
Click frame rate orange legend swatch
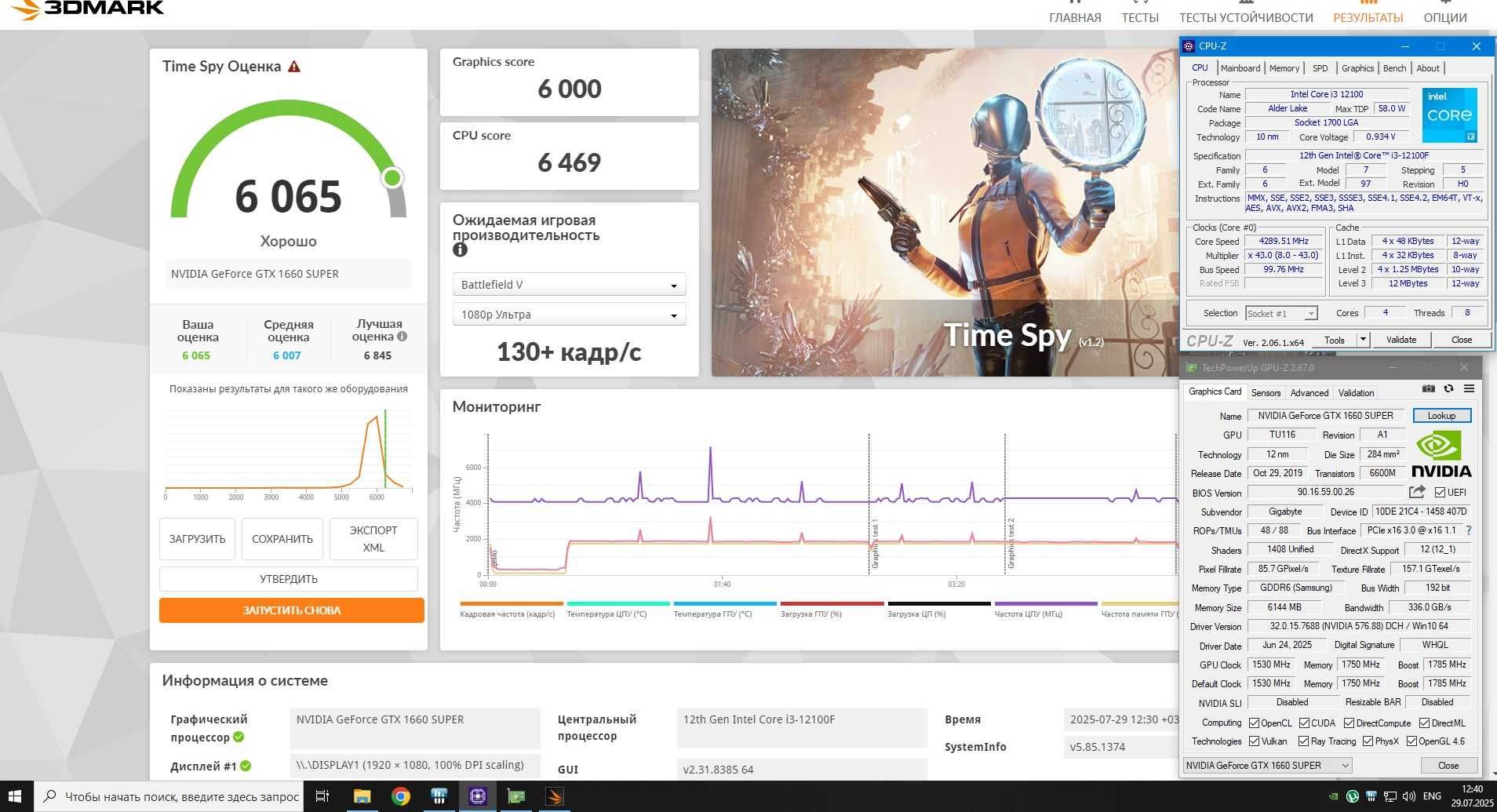[x=512, y=604]
